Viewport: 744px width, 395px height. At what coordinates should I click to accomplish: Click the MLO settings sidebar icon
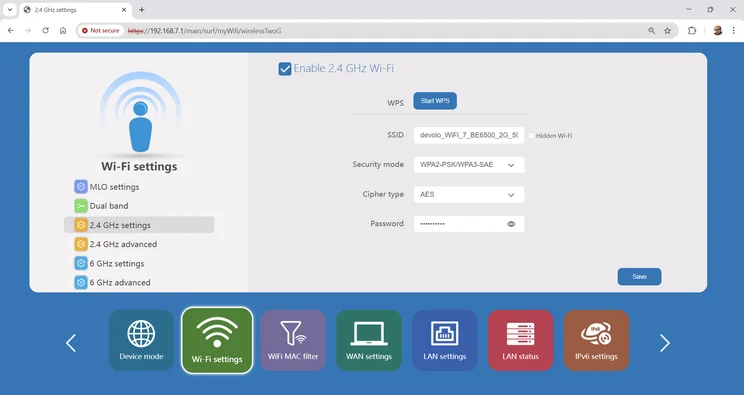81,187
